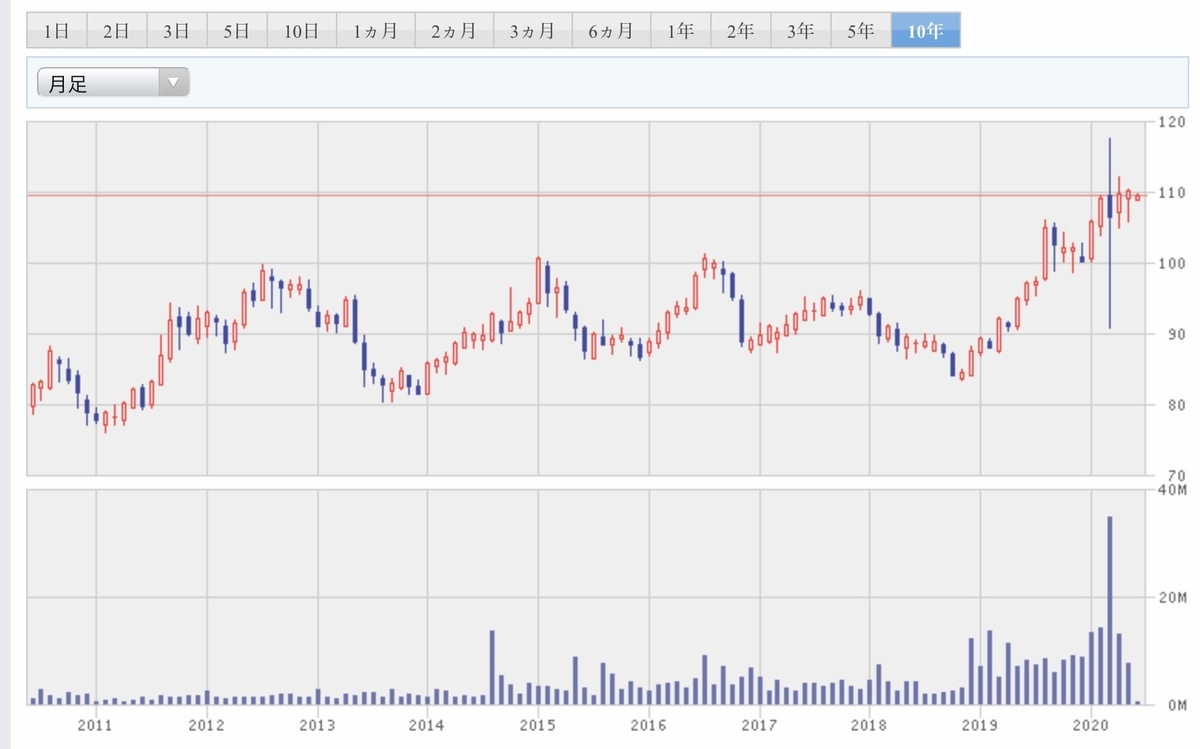Select the 10日 time range tab
Screen dimensions: 1200x749
pyautogui.click(x=301, y=30)
